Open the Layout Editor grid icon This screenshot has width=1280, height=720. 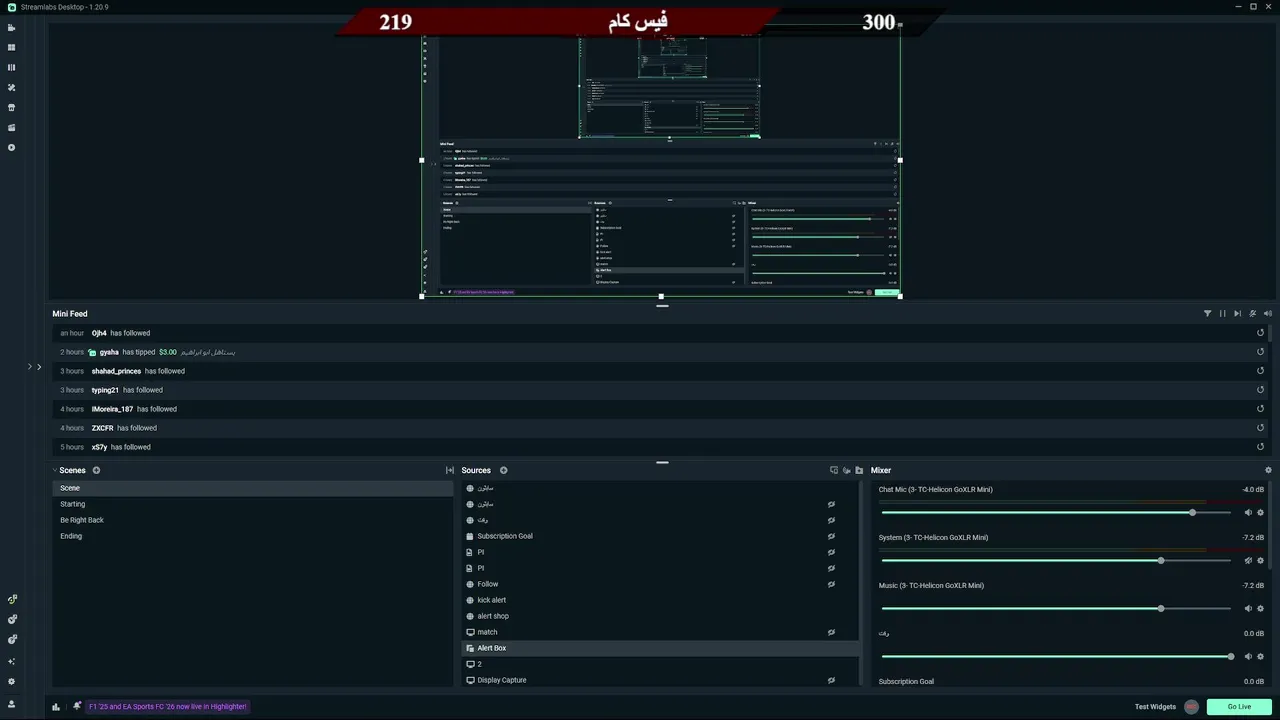point(12,47)
